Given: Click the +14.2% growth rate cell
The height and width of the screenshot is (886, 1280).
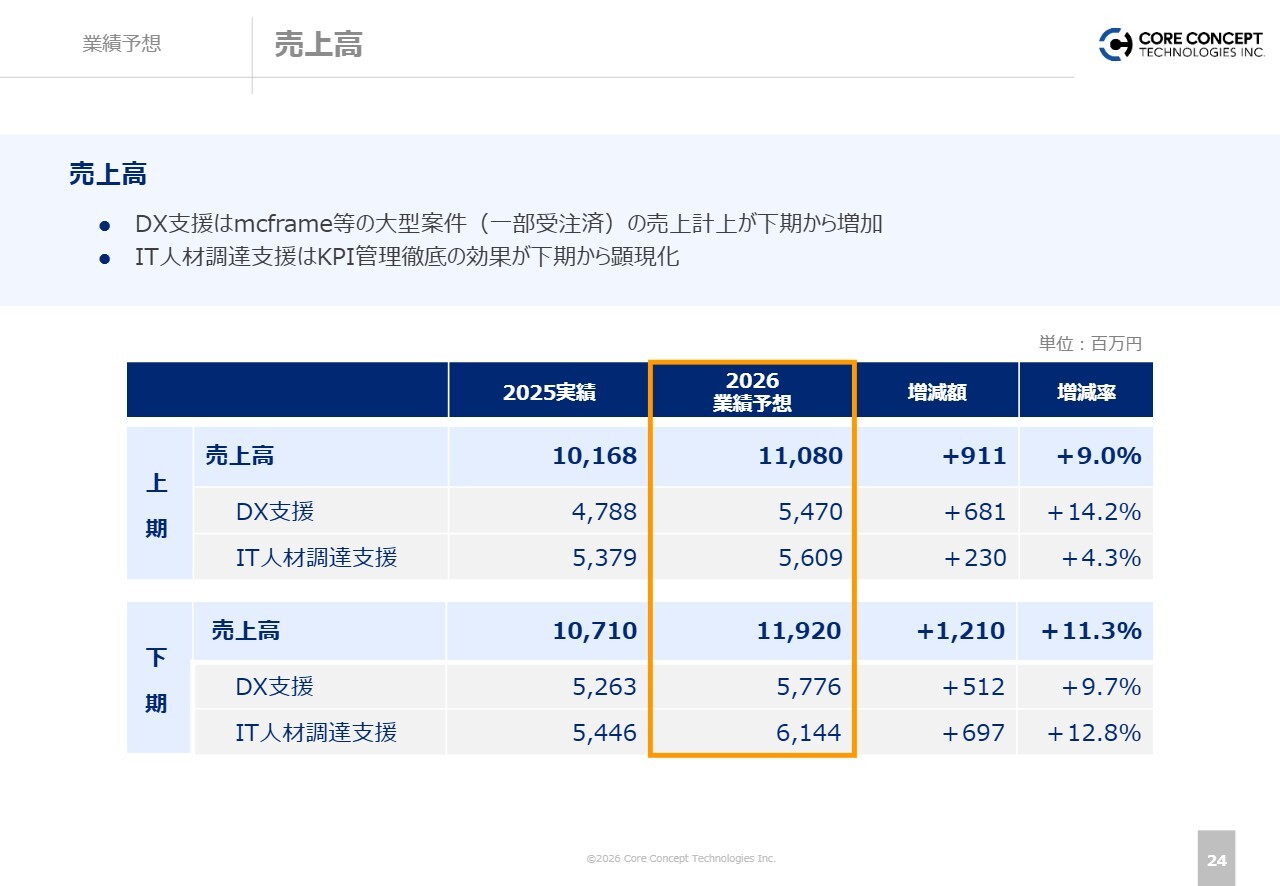Looking at the screenshot, I should tap(1093, 512).
